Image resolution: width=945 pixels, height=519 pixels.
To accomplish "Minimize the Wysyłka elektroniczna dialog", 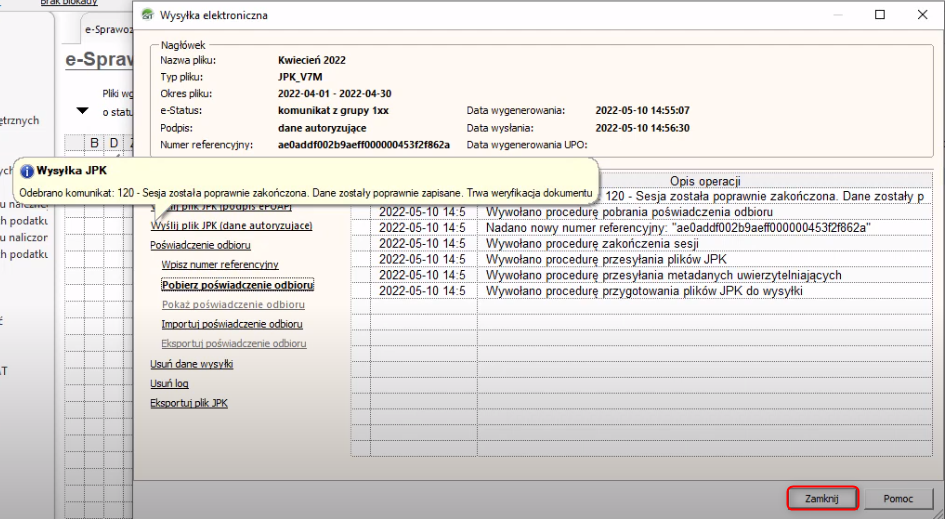I will [x=838, y=14].
